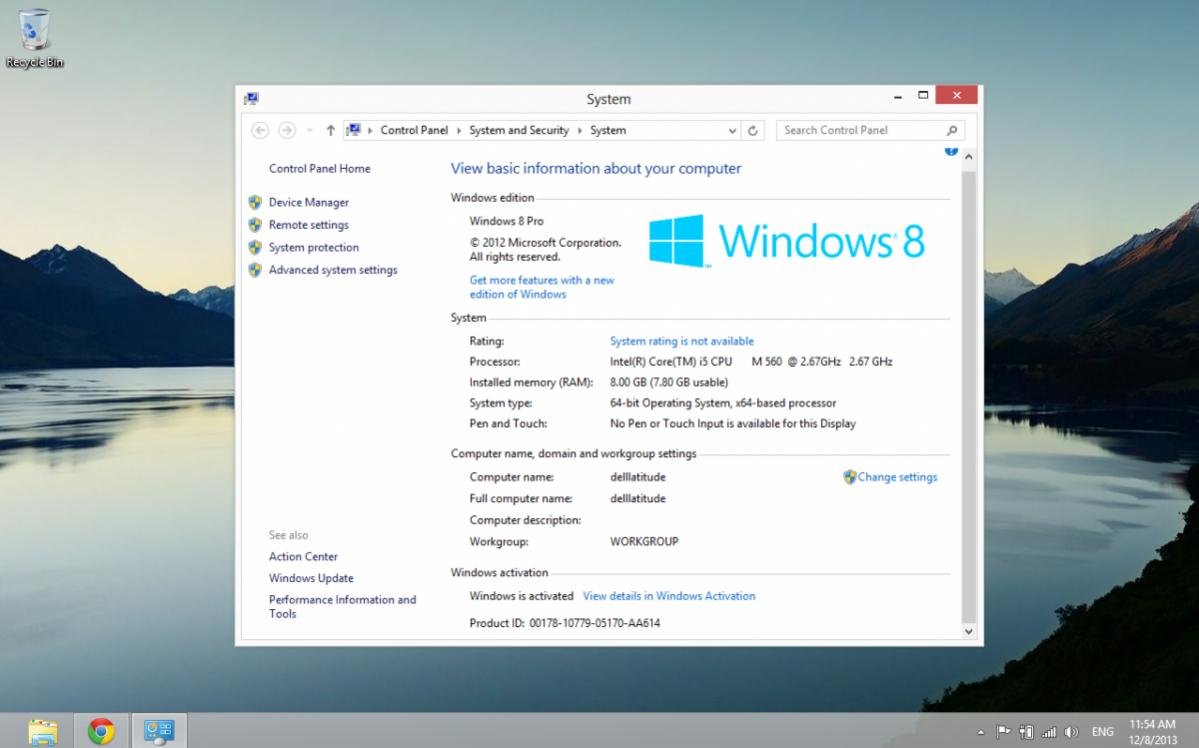Show hidden tray icons
This screenshot has width=1199, height=748.
[x=981, y=732]
